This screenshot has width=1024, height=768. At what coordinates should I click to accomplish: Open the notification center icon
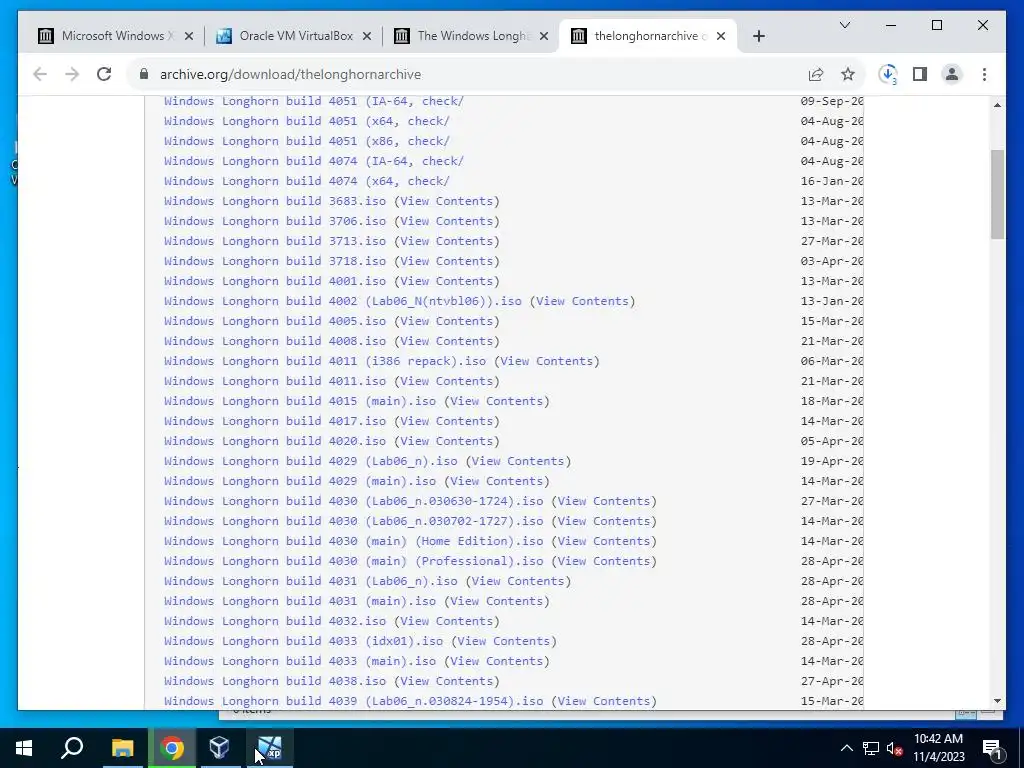[992, 748]
